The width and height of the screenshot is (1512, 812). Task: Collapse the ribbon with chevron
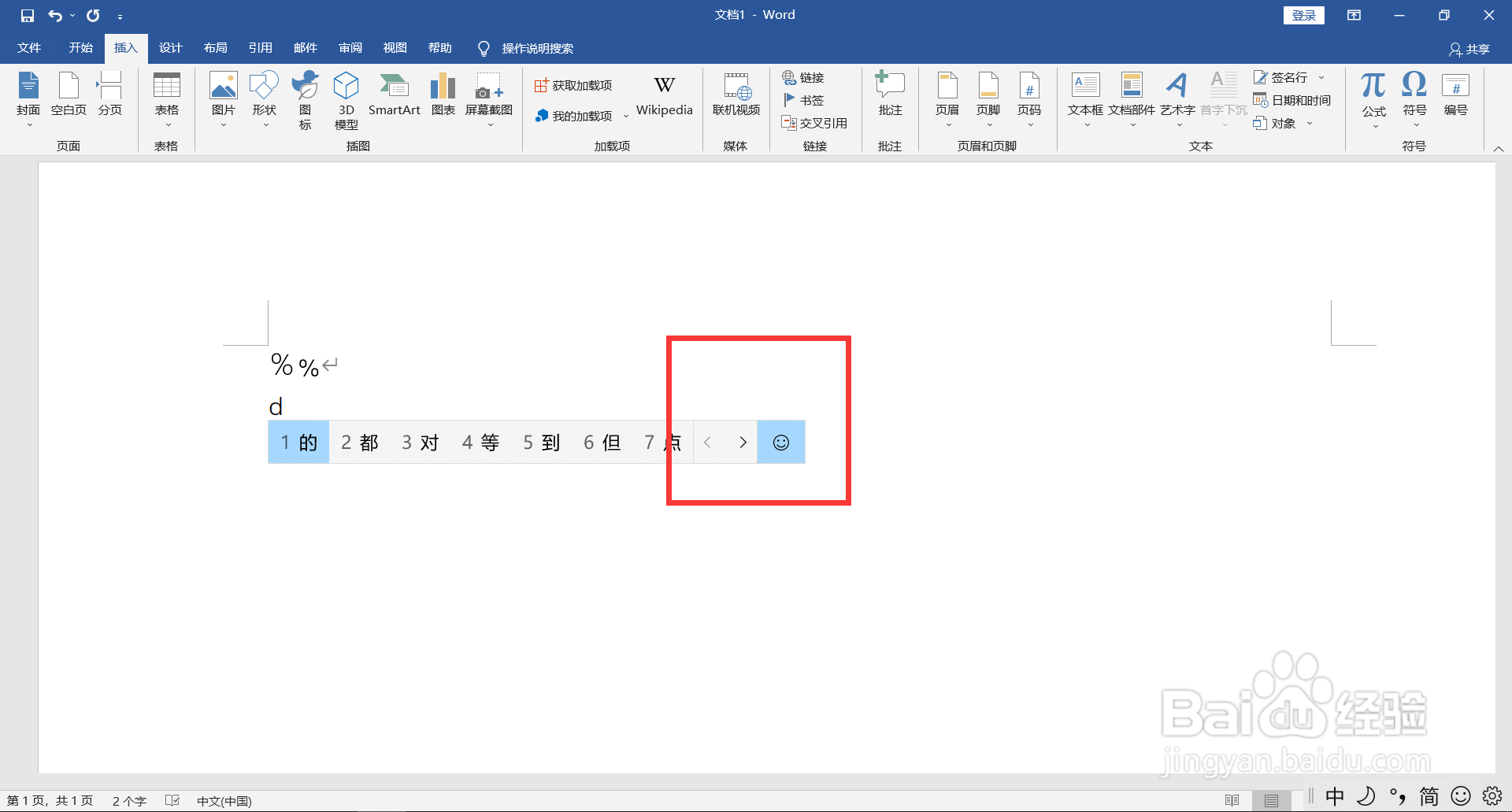tap(1499, 148)
